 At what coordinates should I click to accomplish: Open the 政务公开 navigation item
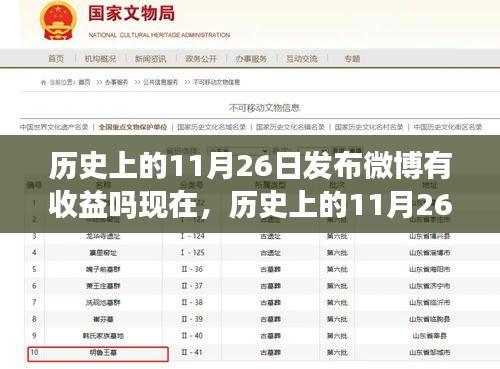(201, 59)
